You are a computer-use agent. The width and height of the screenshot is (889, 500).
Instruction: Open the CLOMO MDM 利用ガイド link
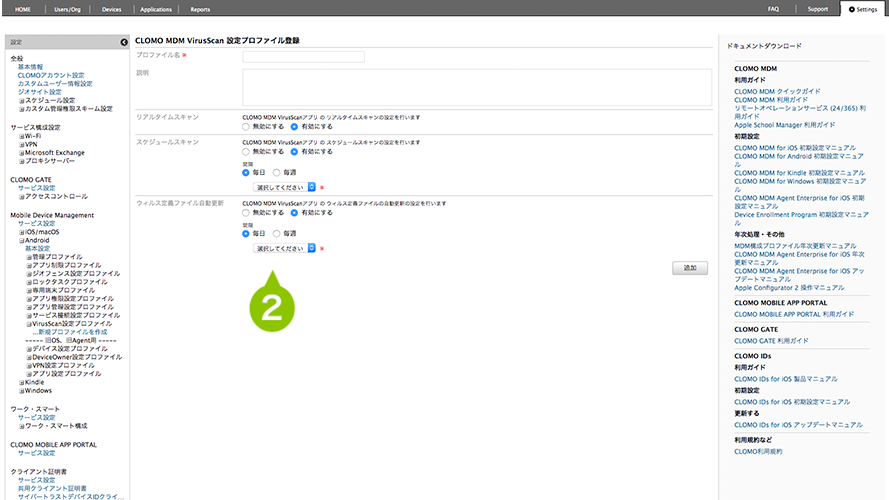[x=771, y=100]
